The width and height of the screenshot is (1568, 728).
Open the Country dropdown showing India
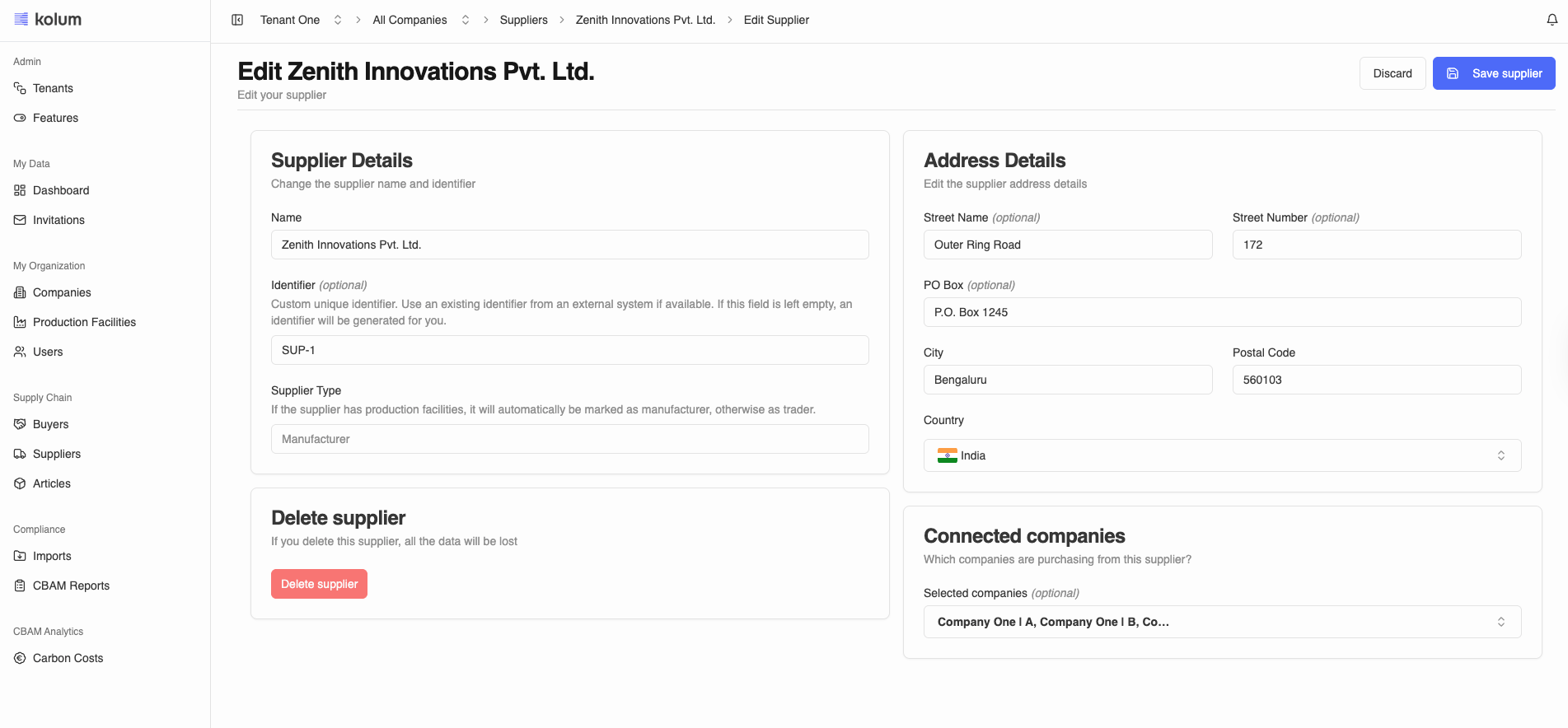click(x=1222, y=455)
